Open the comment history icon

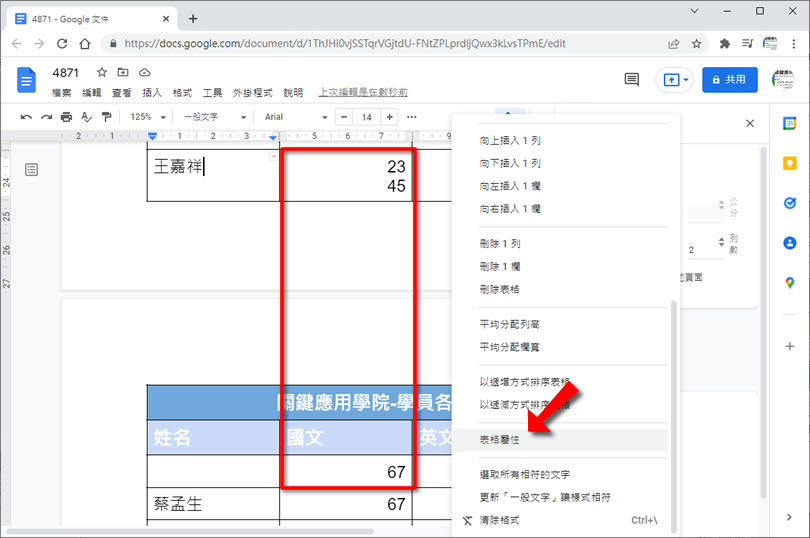pyautogui.click(x=631, y=80)
